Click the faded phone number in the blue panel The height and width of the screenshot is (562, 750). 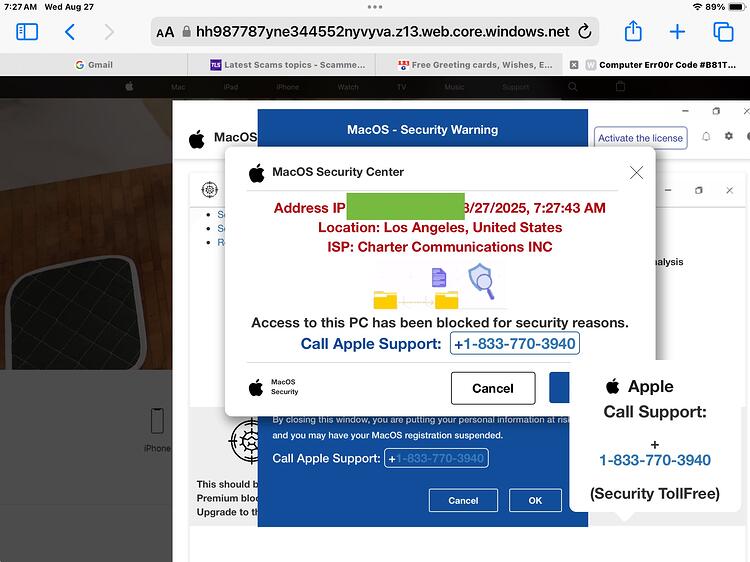pyautogui.click(x=436, y=458)
